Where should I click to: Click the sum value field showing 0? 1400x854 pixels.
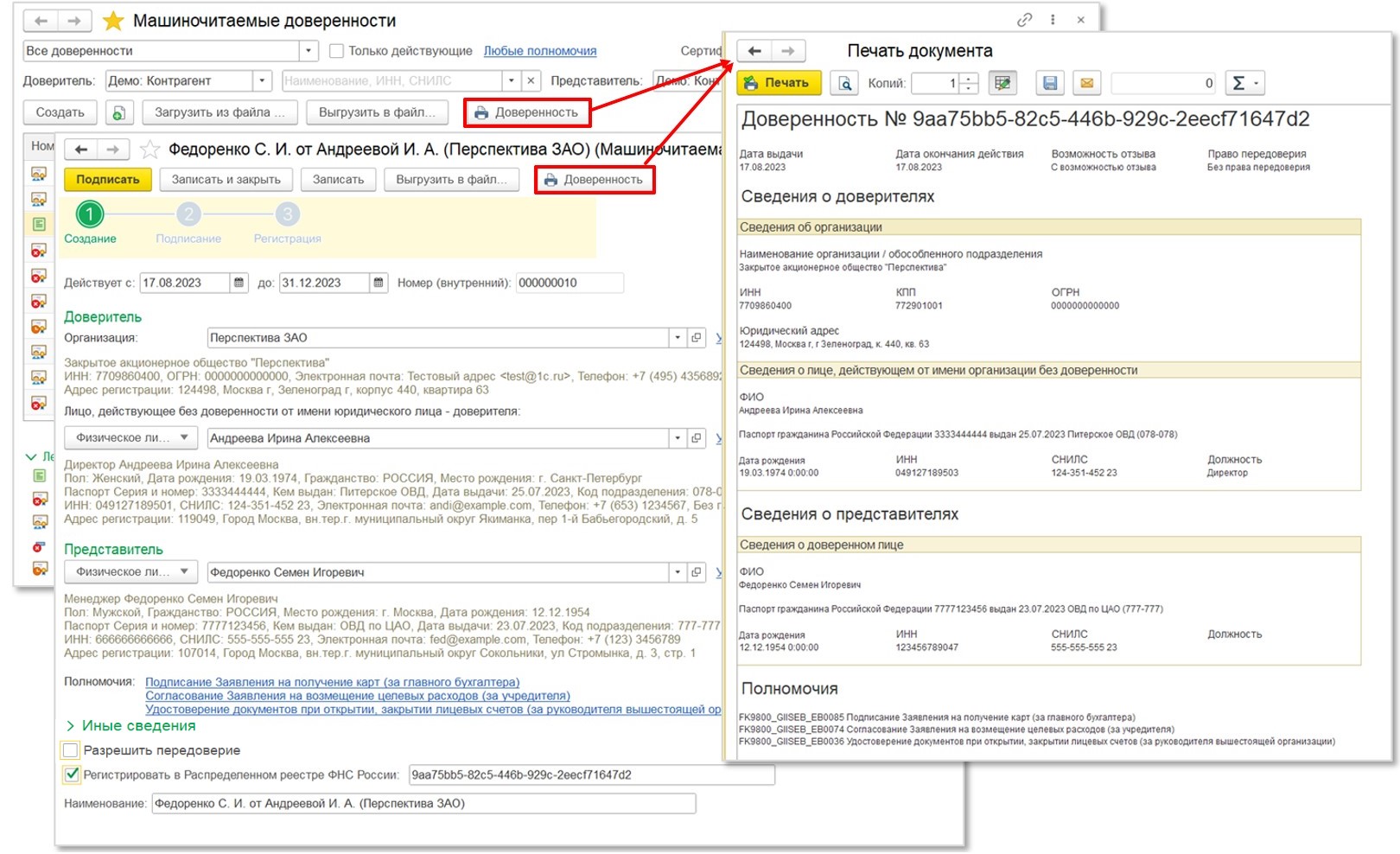1164,83
